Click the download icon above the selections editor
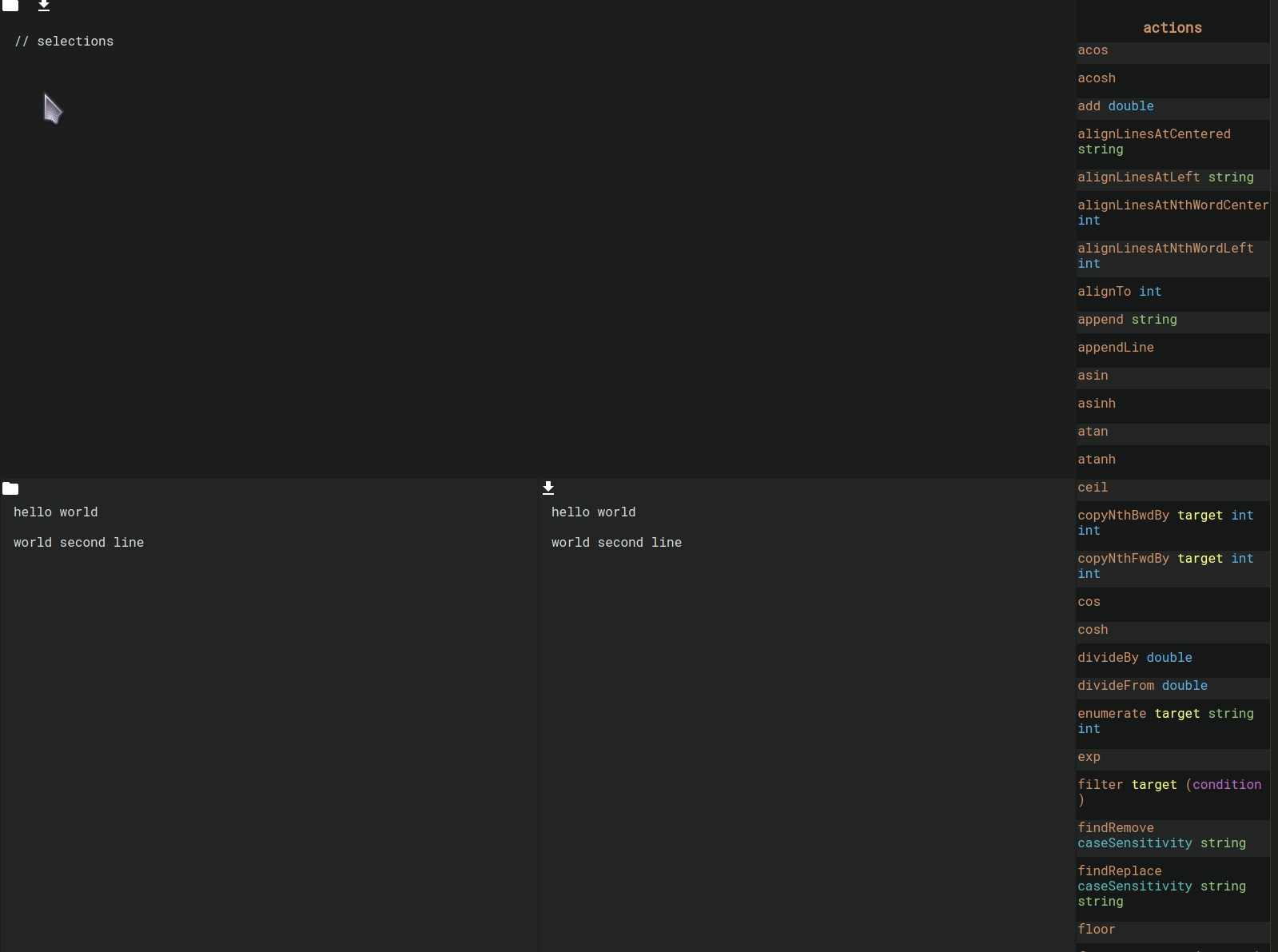Viewport: 1278px width, 952px height. [44, 6]
